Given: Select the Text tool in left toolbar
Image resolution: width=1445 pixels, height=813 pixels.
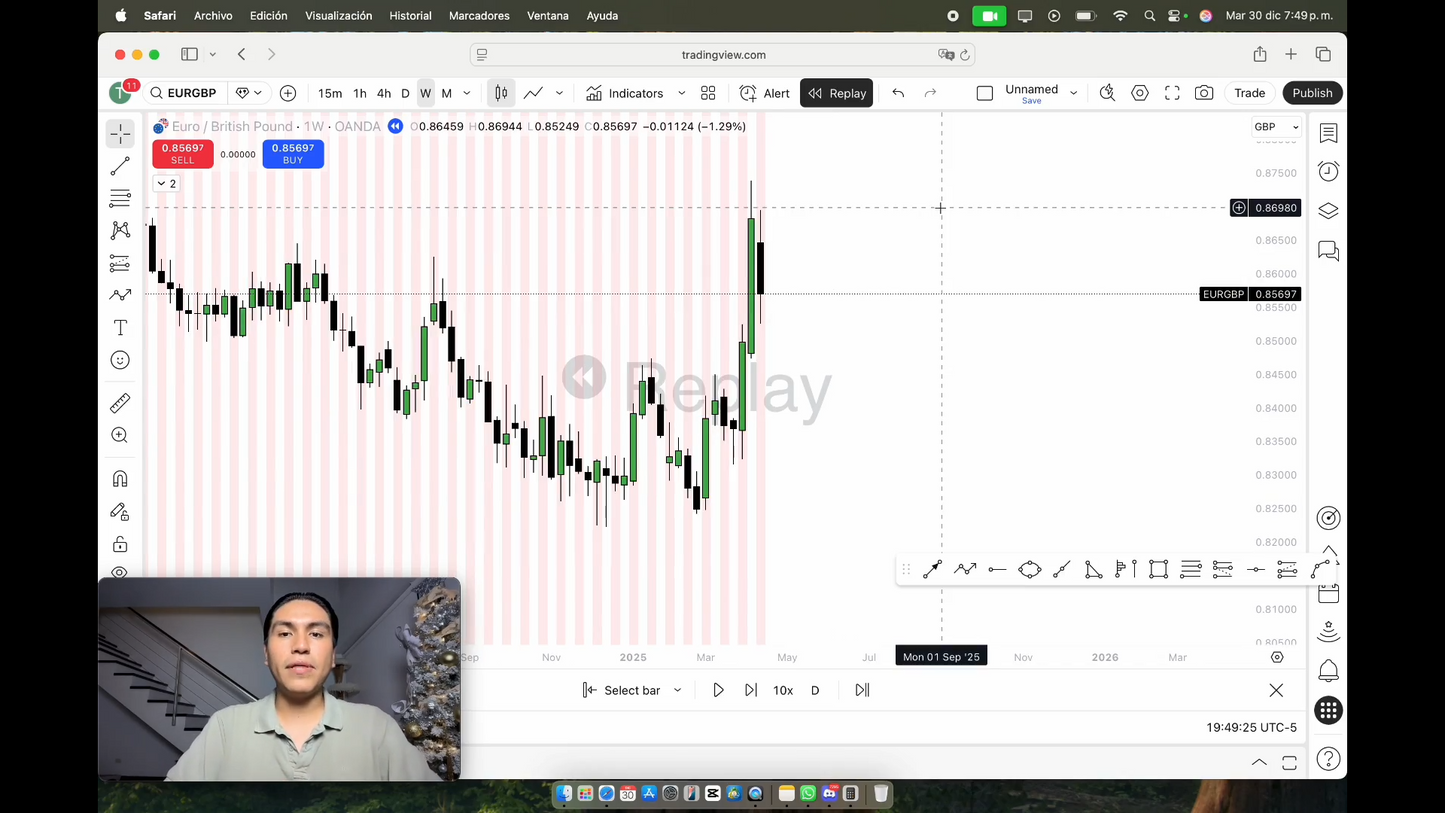Looking at the screenshot, I should [x=120, y=328].
